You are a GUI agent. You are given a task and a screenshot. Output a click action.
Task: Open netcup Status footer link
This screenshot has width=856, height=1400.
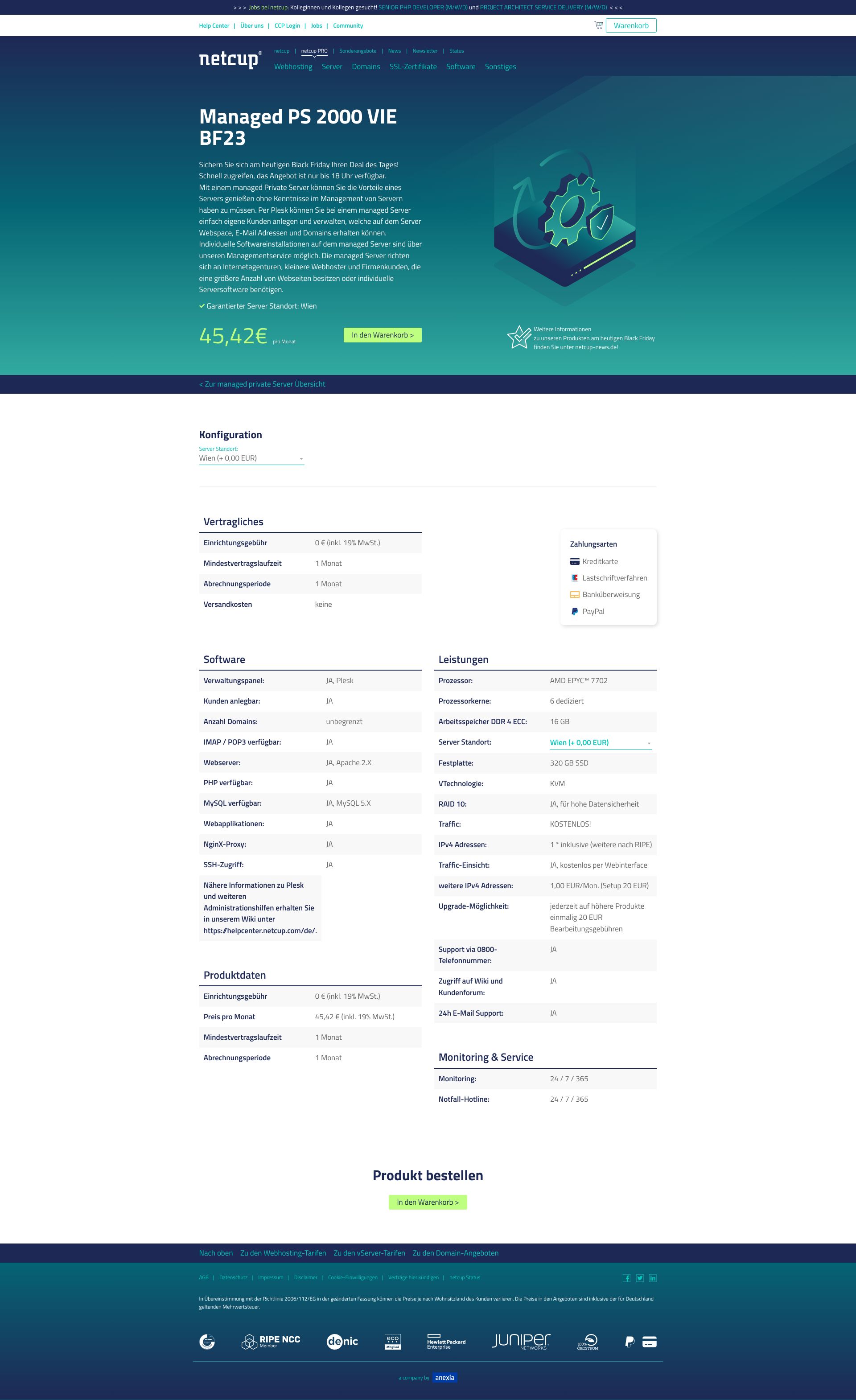click(x=465, y=1277)
